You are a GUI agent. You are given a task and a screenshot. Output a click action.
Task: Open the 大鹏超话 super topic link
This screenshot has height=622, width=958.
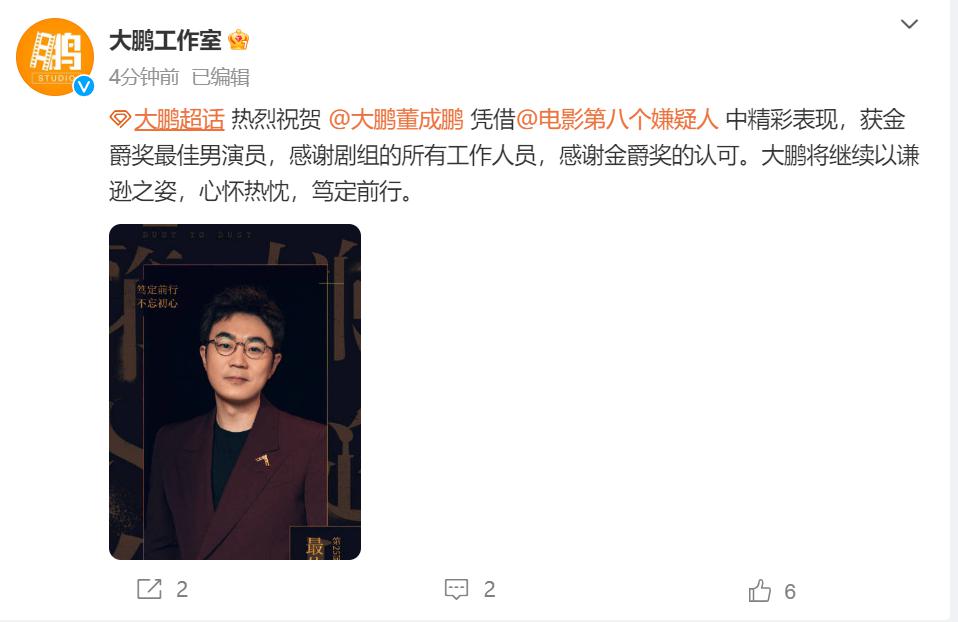coord(179,119)
